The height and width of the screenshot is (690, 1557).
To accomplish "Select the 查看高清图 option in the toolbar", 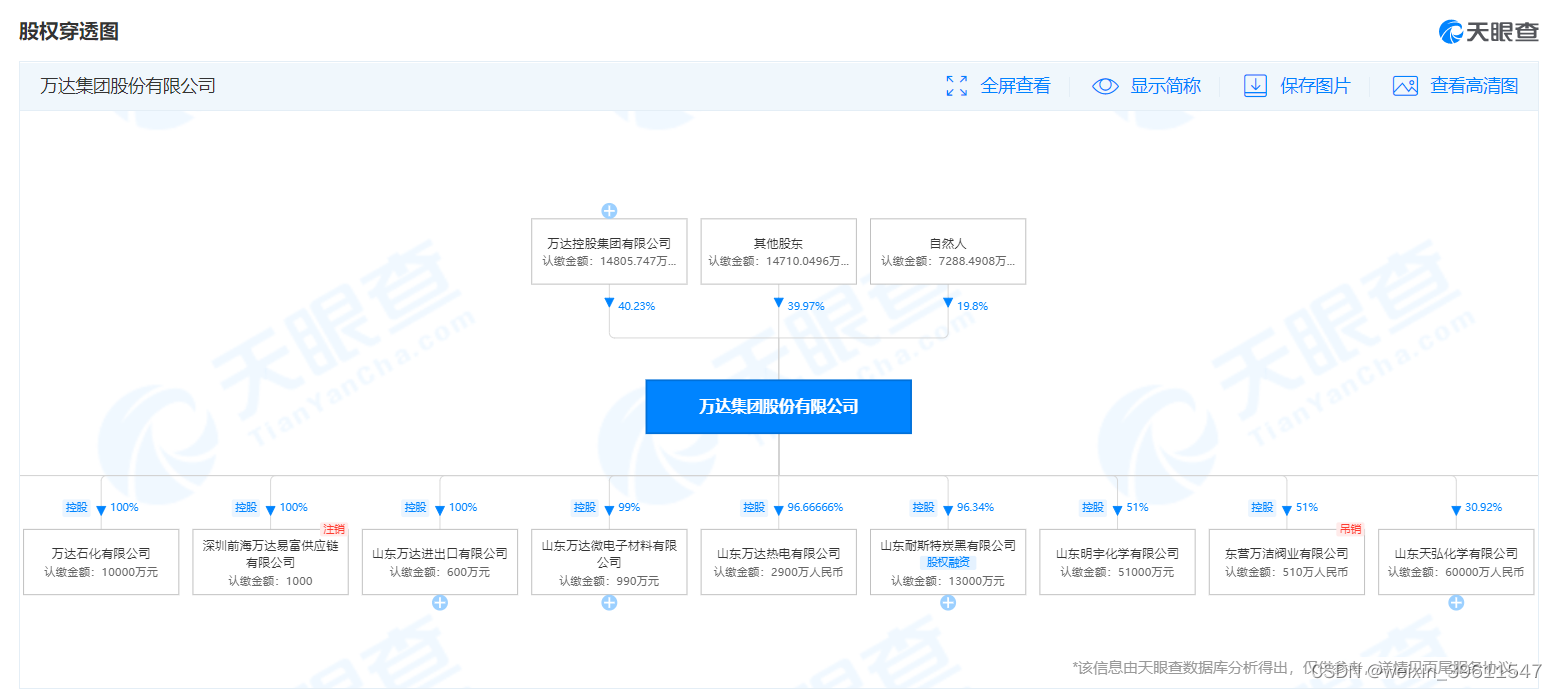I will pyautogui.click(x=1474, y=86).
